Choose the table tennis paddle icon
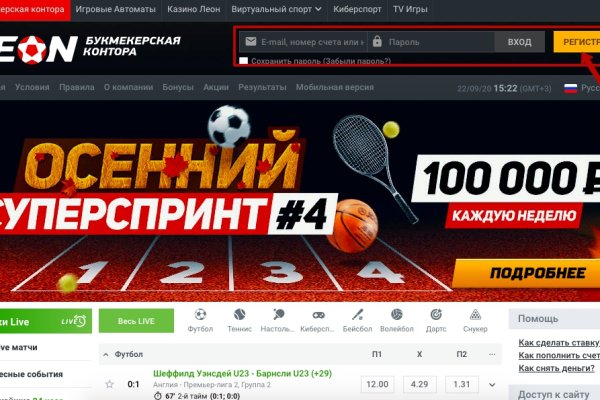Image resolution: width=600 pixels, height=400 pixels. point(278,315)
